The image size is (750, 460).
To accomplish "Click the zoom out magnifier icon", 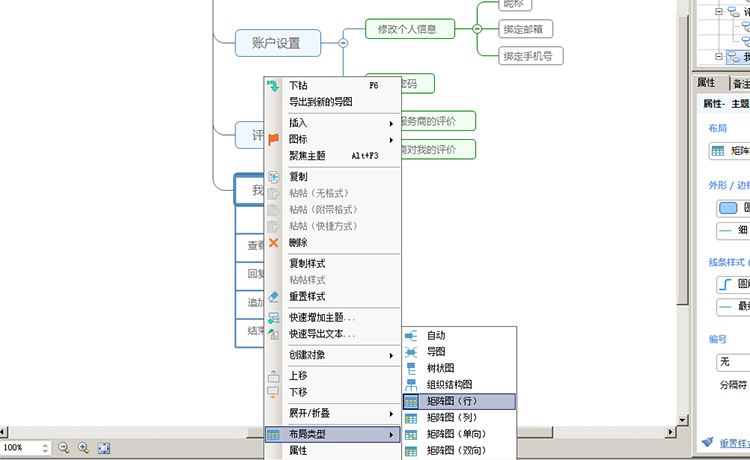I will point(64,448).
